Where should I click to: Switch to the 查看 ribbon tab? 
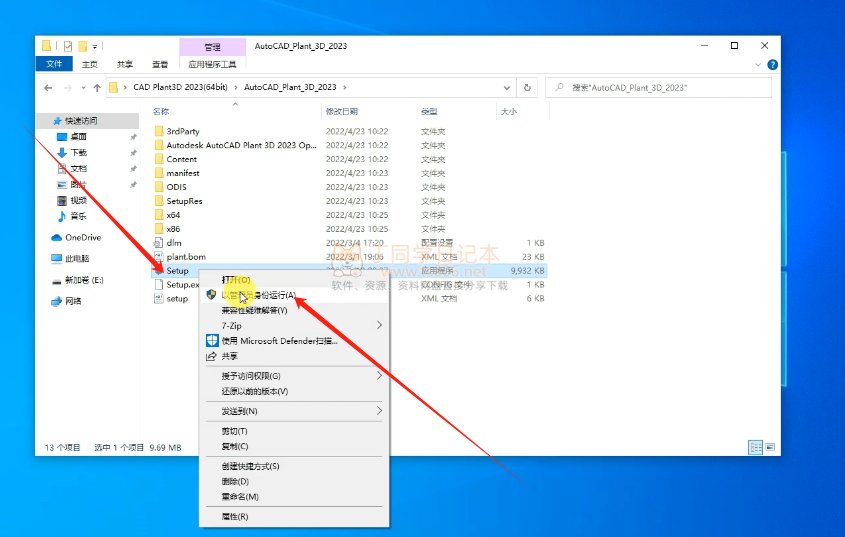[160, 64]
